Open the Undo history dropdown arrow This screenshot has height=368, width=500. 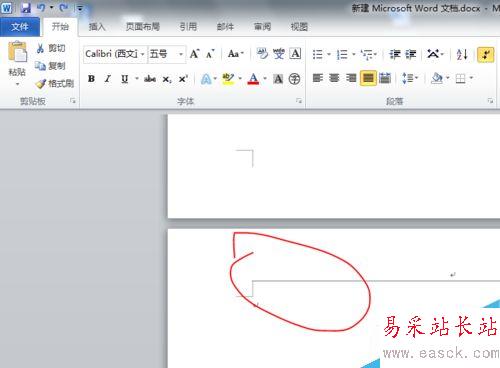point(52,7)
